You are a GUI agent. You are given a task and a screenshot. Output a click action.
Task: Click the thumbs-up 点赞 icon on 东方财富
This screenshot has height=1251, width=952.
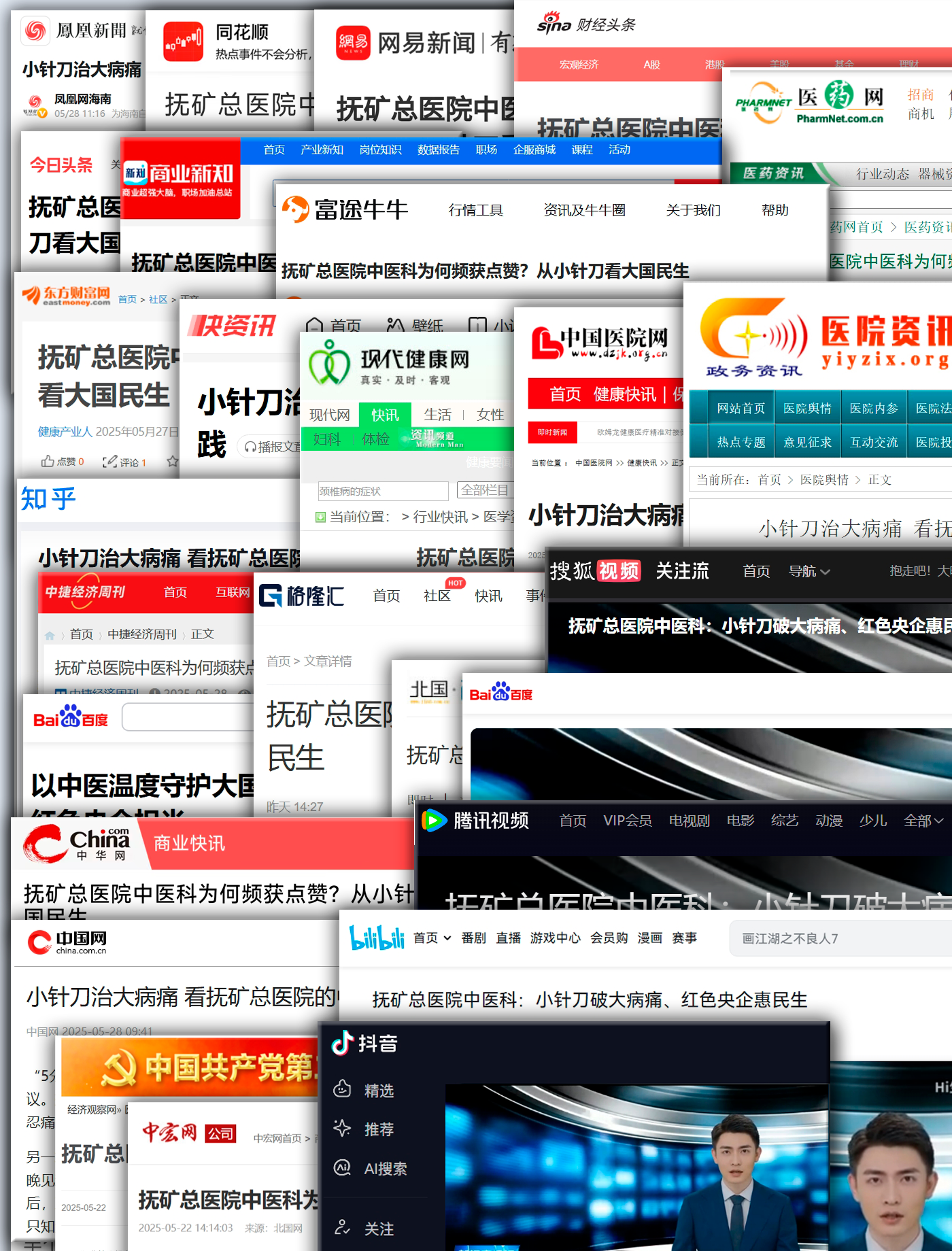(48, 461)
